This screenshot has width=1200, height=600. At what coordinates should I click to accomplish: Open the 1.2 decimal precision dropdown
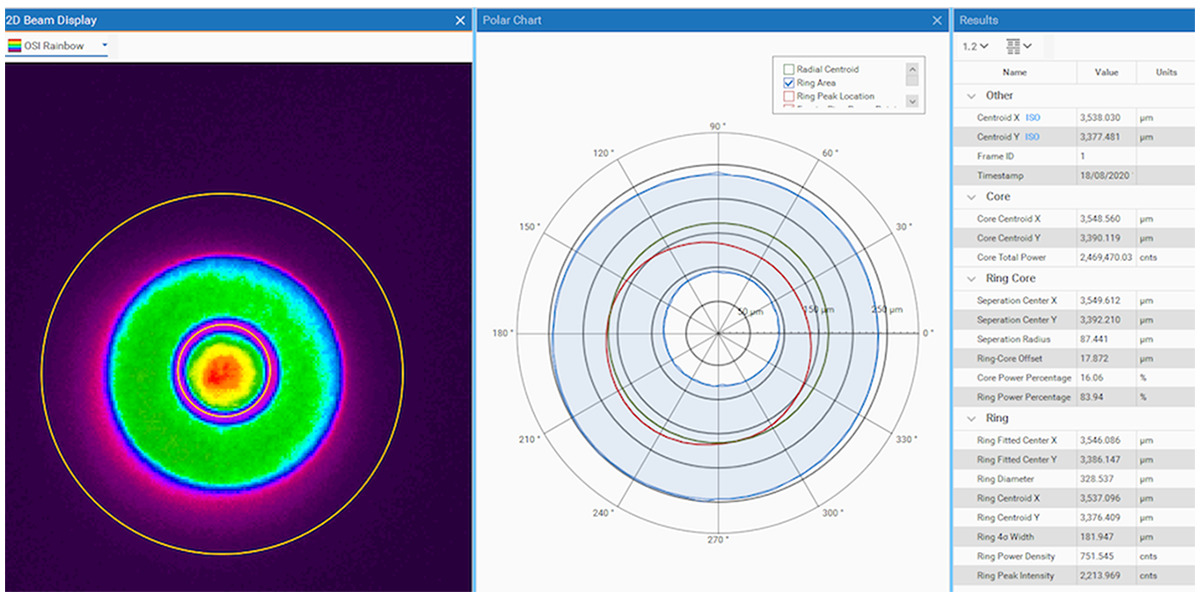(975, 46)
